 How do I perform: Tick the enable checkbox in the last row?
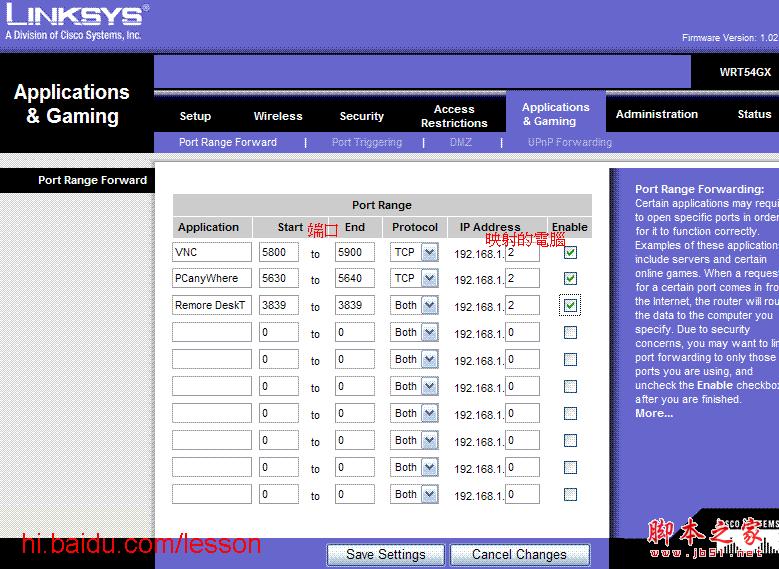[x=570, y=494]
